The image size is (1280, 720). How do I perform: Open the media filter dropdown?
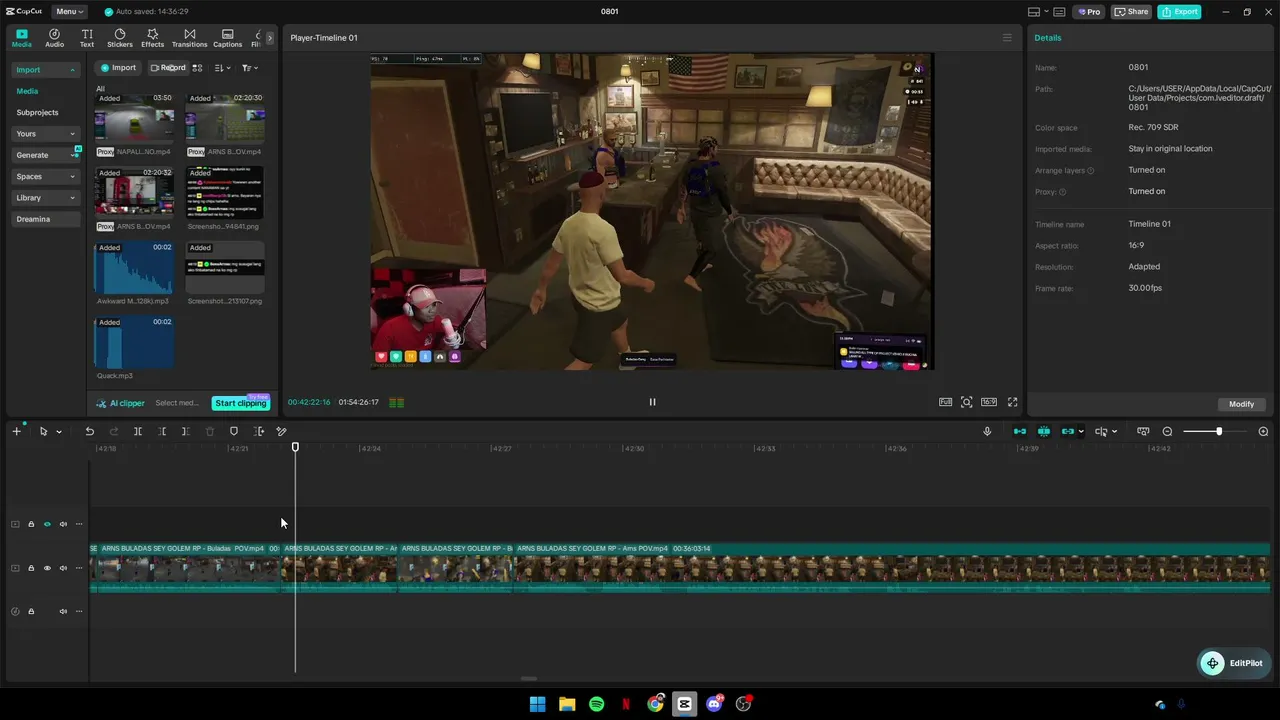pyautogui.click(x=249, y=68)
